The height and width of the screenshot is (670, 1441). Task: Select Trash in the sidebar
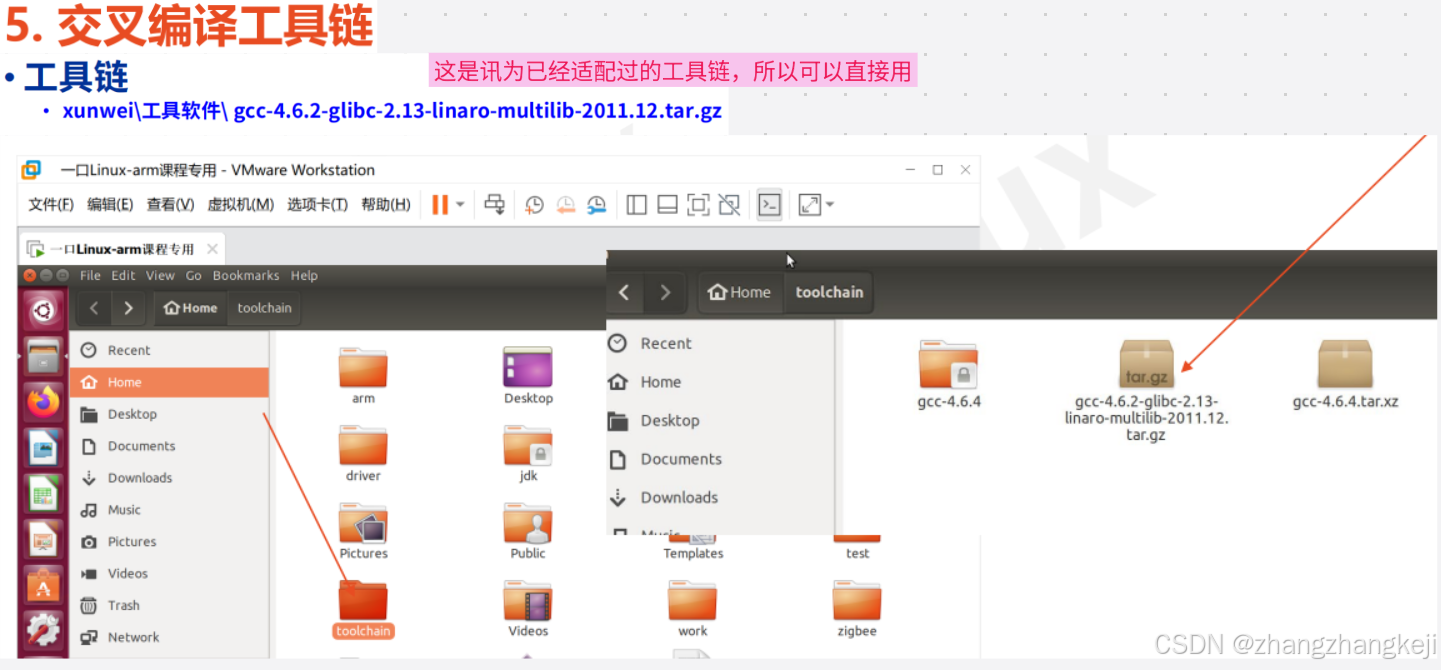(x=169, y=605)
